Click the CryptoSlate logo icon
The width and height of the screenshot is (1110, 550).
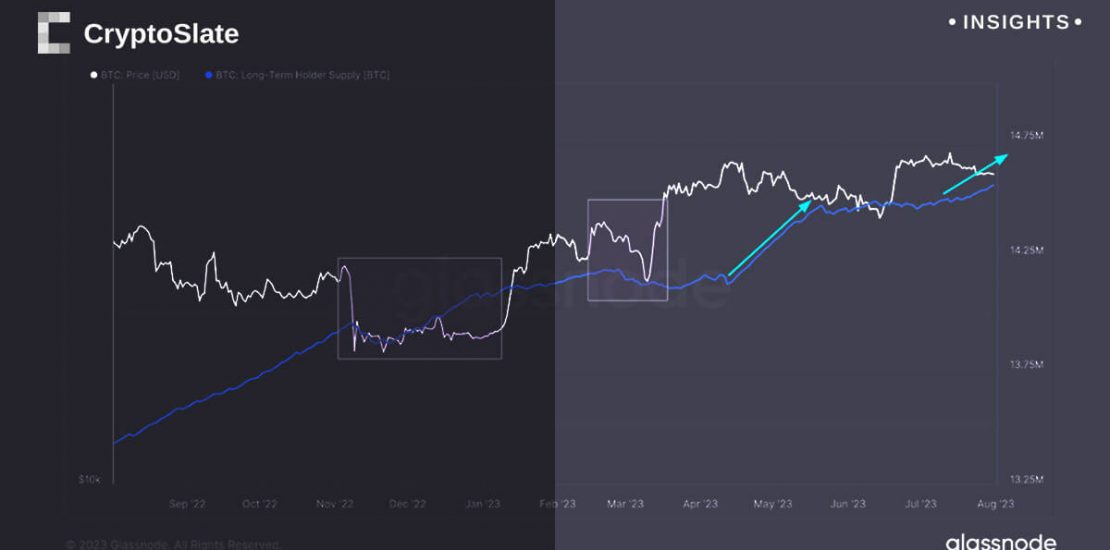(x=54, y=33)
